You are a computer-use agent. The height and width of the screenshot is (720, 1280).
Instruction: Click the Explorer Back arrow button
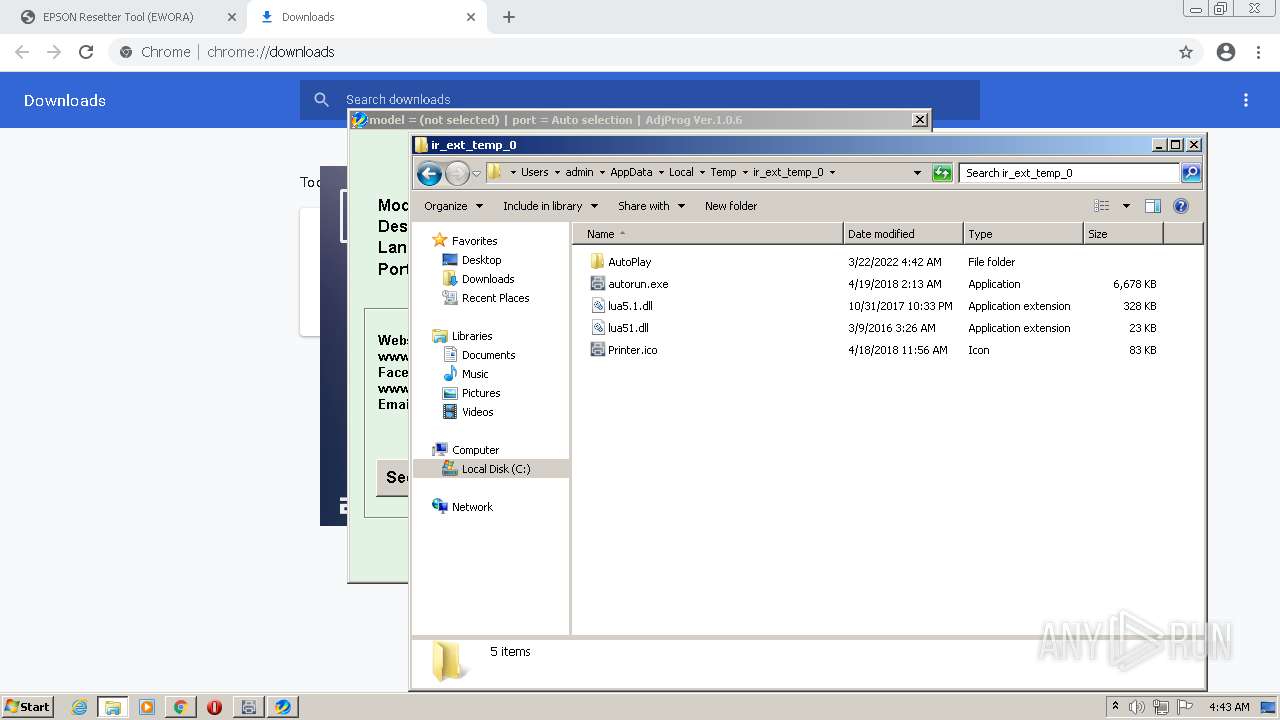coord(429,173)
